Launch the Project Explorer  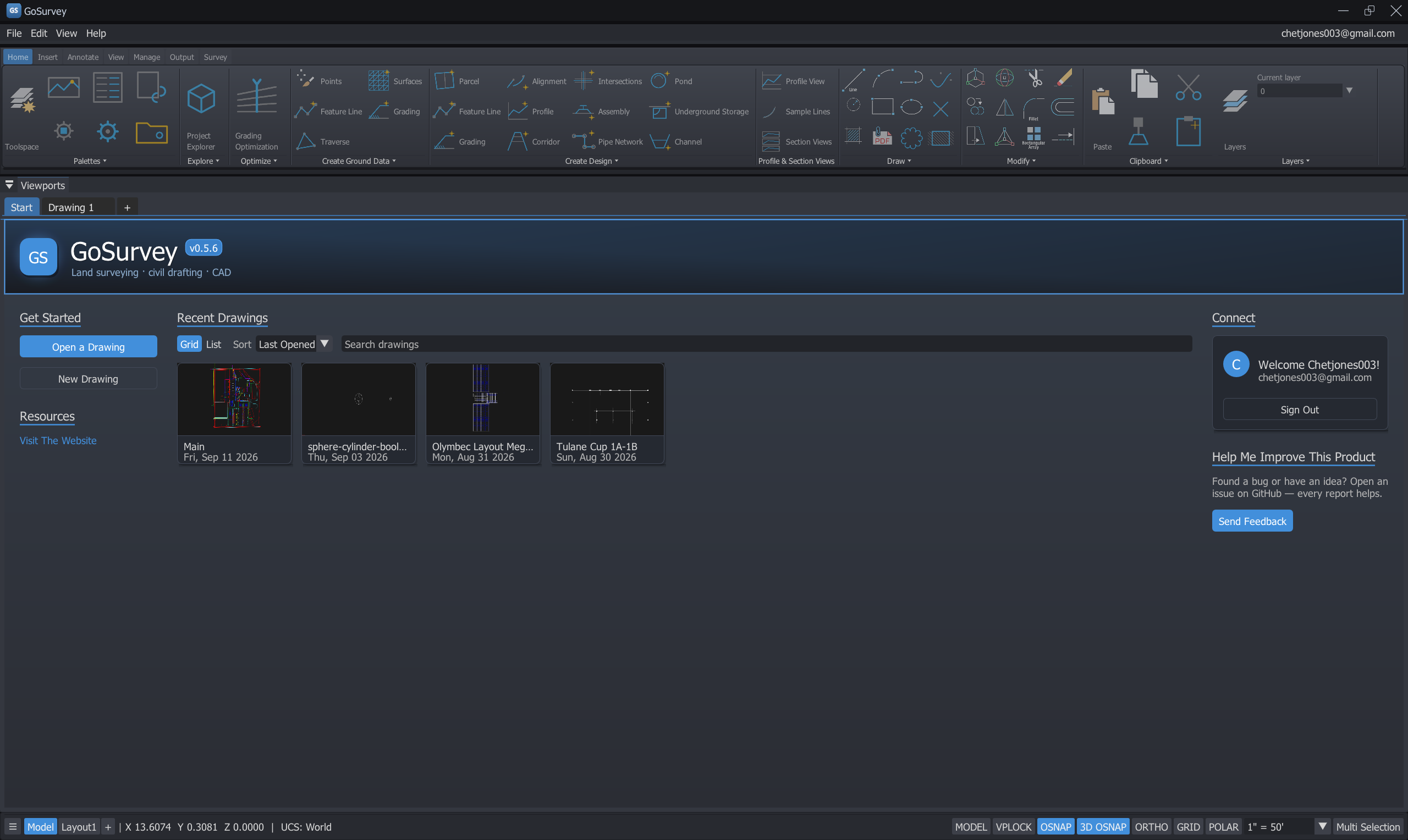(x=201, y=116)
